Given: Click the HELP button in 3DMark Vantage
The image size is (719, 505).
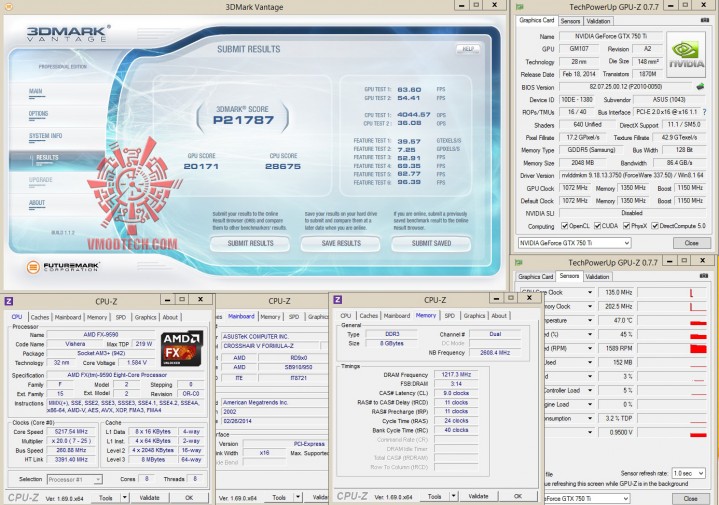Looking at the screenshot, I should tap(468, 49).
